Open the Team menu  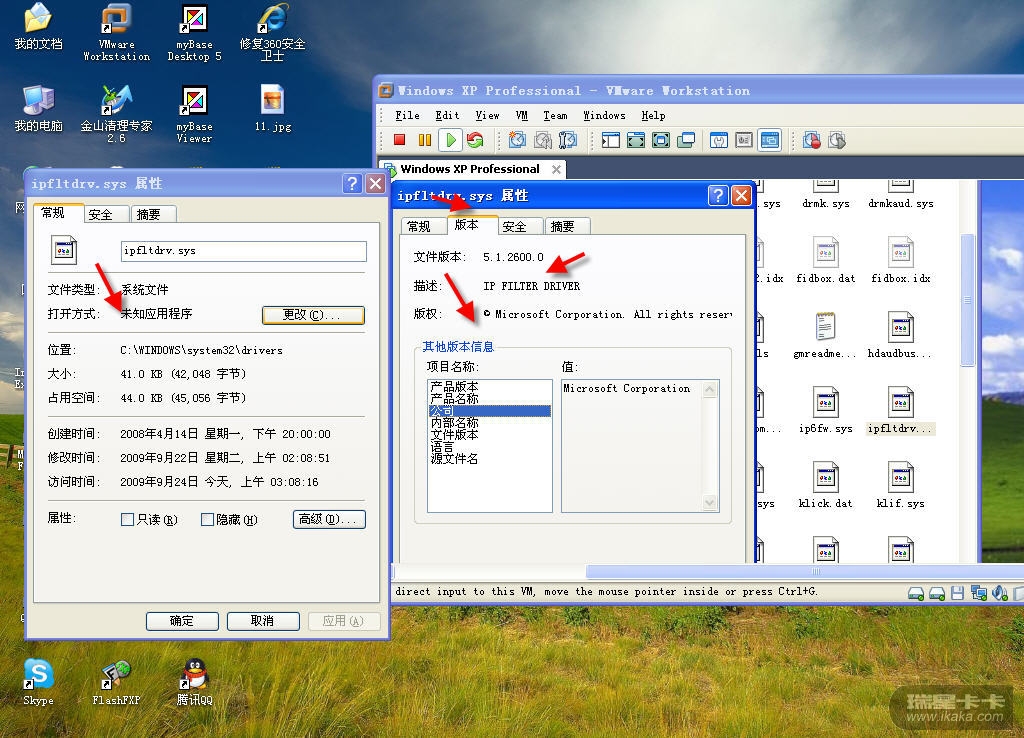coord(555,115)
